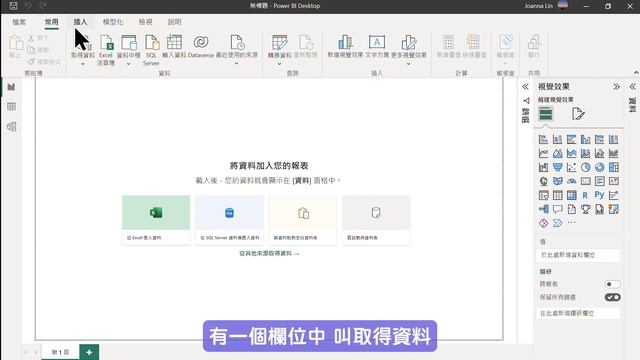Expand the Data (資料) pane

point(632,87)
